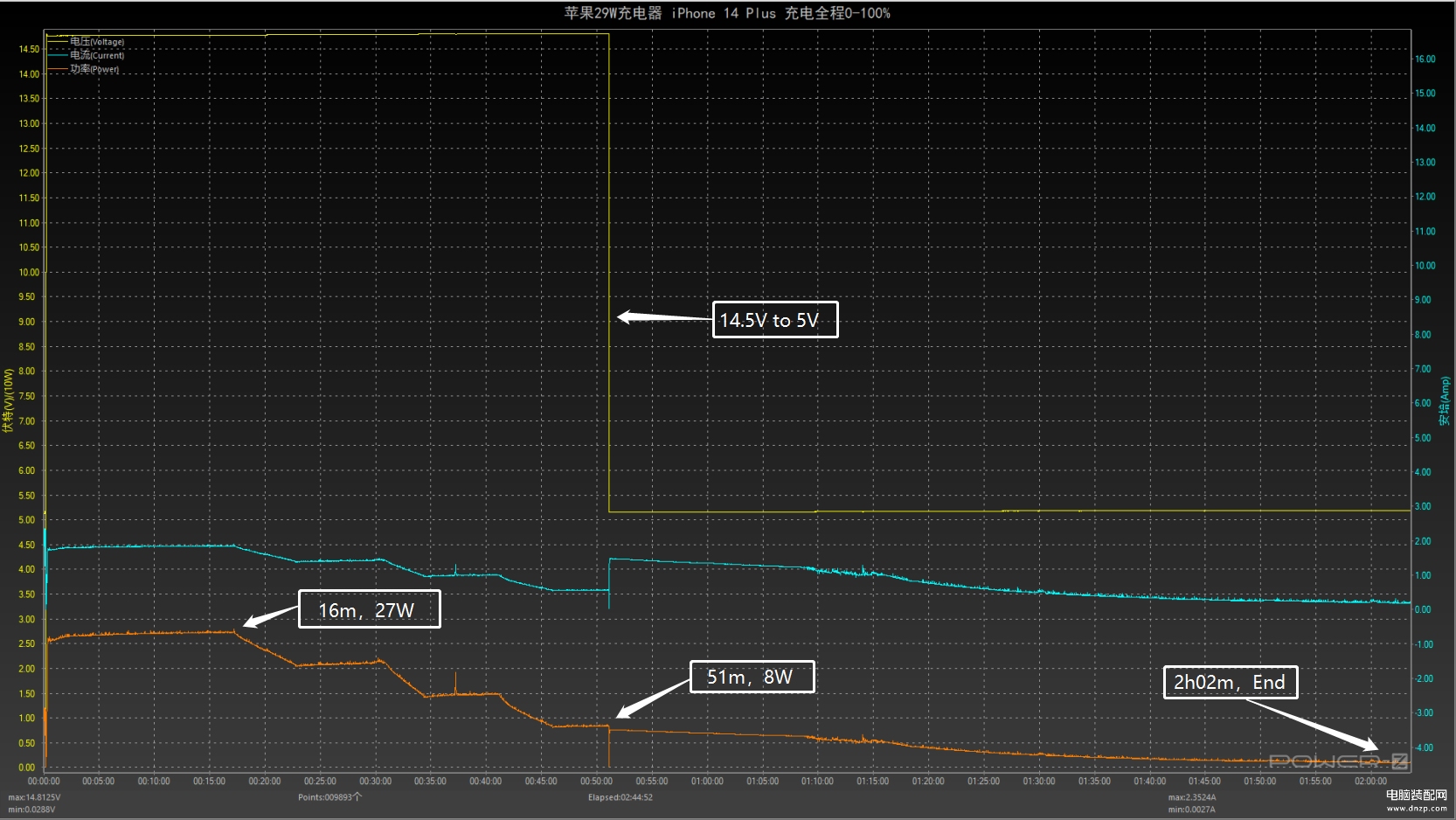Click the 00:00:00 time axis label

click(44, 782)
